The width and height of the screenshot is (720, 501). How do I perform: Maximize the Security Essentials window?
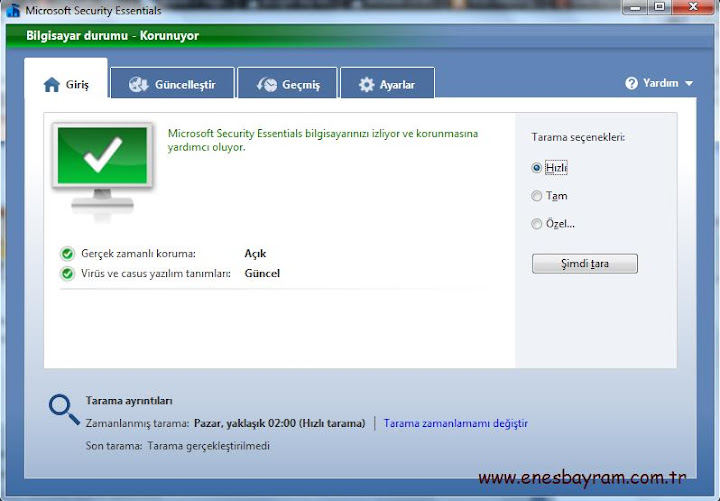pos(660,7)
